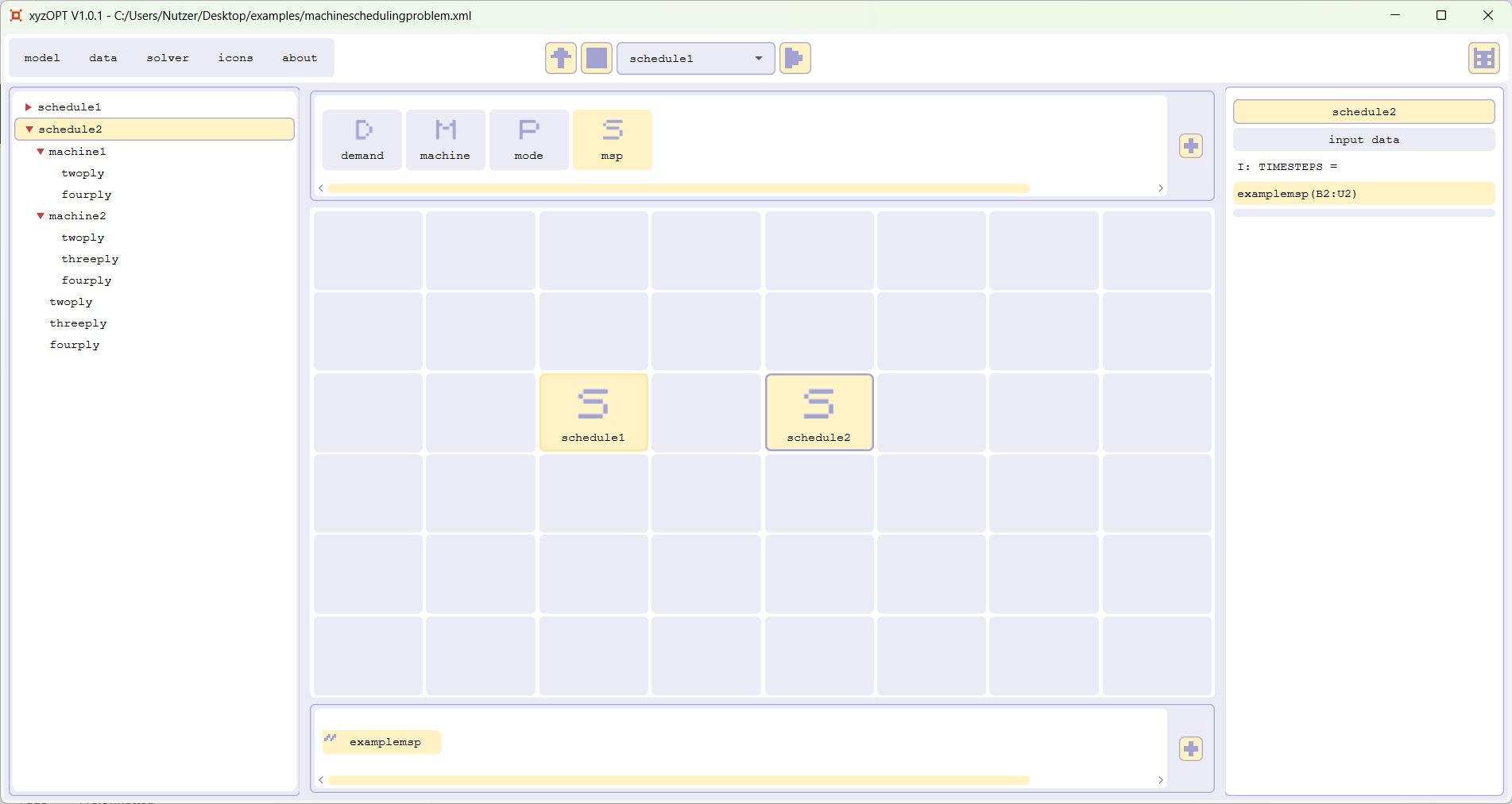The height and width of the screenshot is (804, 1512).
Task: Select the machine icon tile
Action: click(445, 140)
